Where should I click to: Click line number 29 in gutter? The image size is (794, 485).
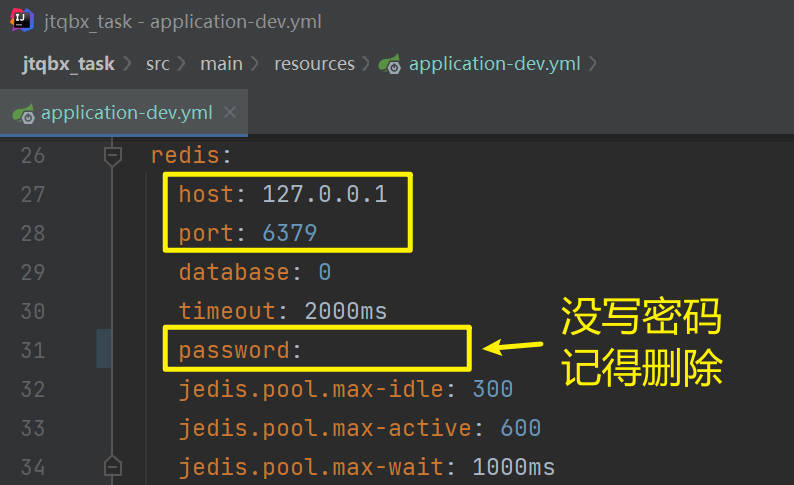click(33, 273)
